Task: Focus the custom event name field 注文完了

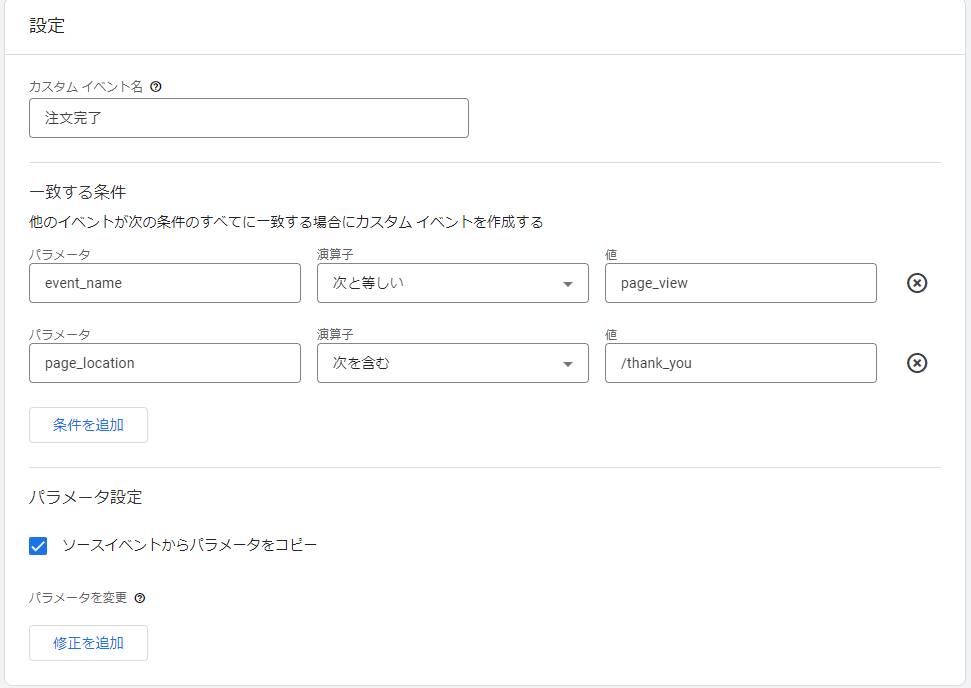Action: click(249, 118)
